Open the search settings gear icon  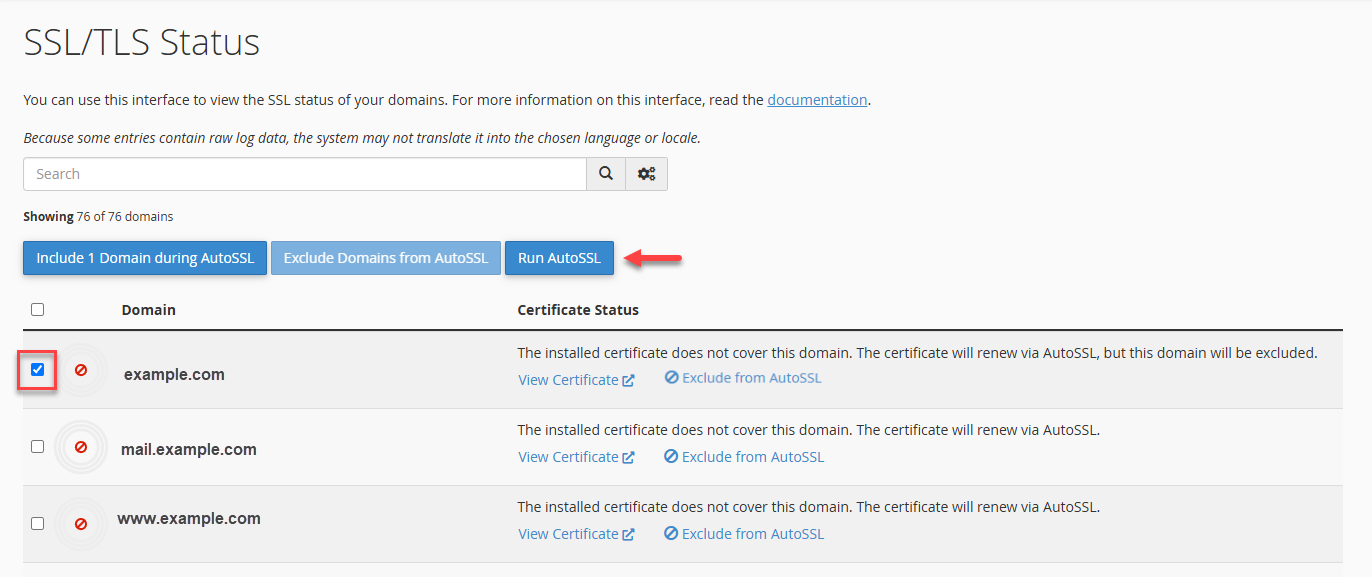pos(646,173)
